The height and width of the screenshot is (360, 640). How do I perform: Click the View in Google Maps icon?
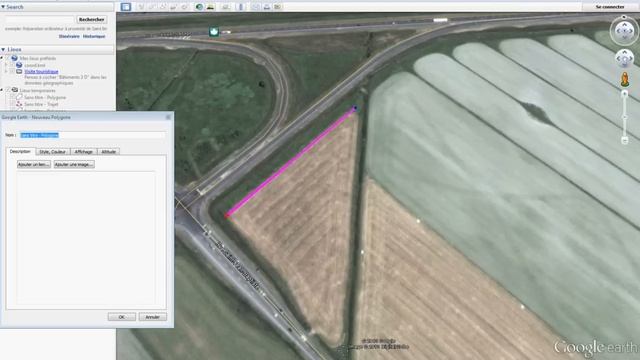[x=278, y=7]
